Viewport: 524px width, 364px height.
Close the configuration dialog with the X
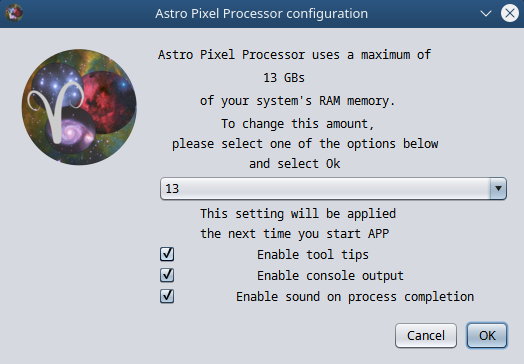510,13
